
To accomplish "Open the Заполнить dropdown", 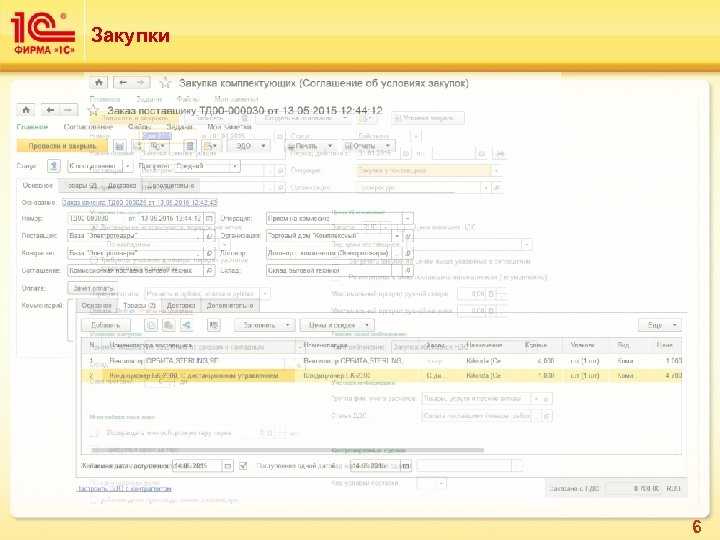I will [264, 325].
